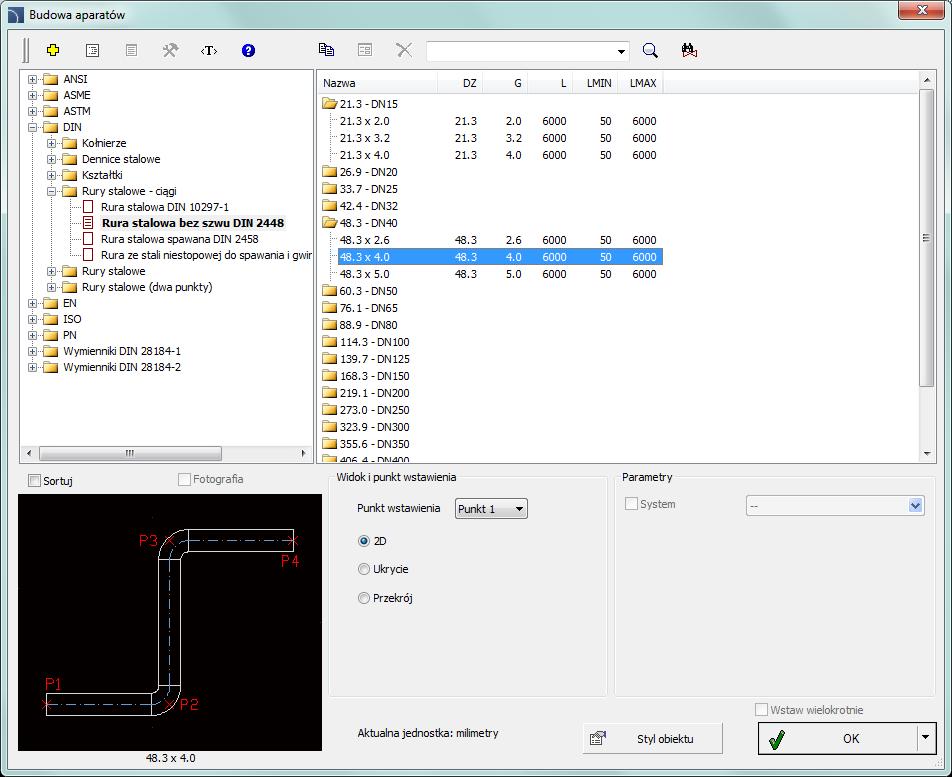Open the System parameter dropdown
Screen dimensions: 952x777
coord(916,506)
